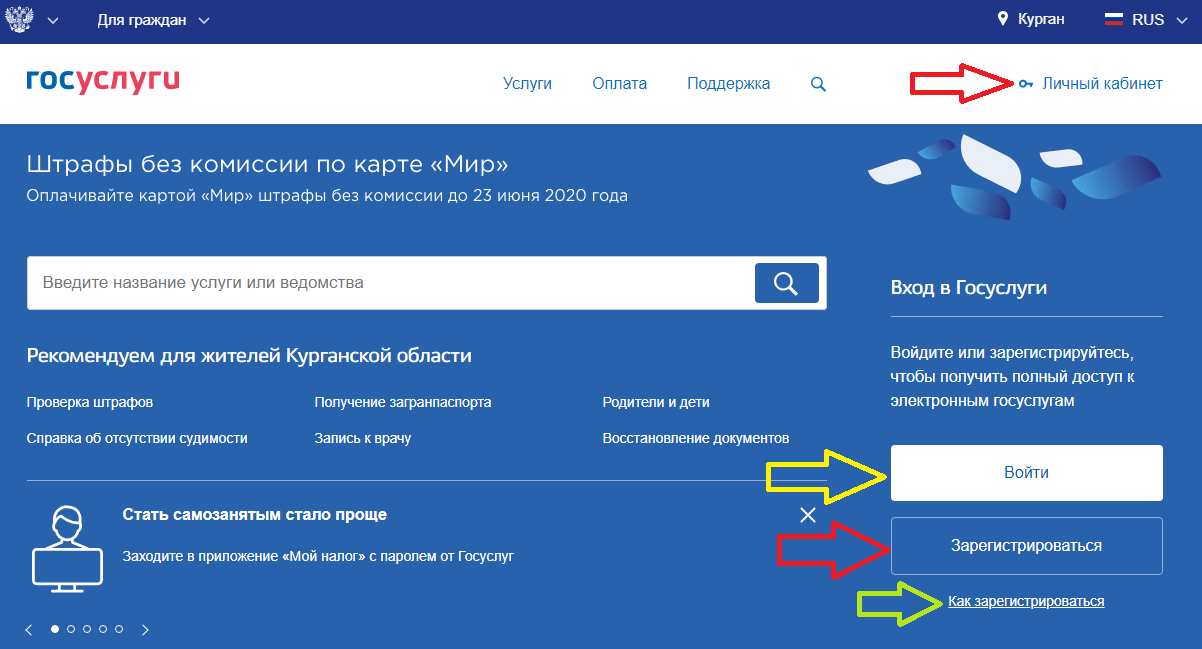Viewport: 1202px width, 649px height.
Task: Open the Услуги menu item
Action: (x=527, y=84)
